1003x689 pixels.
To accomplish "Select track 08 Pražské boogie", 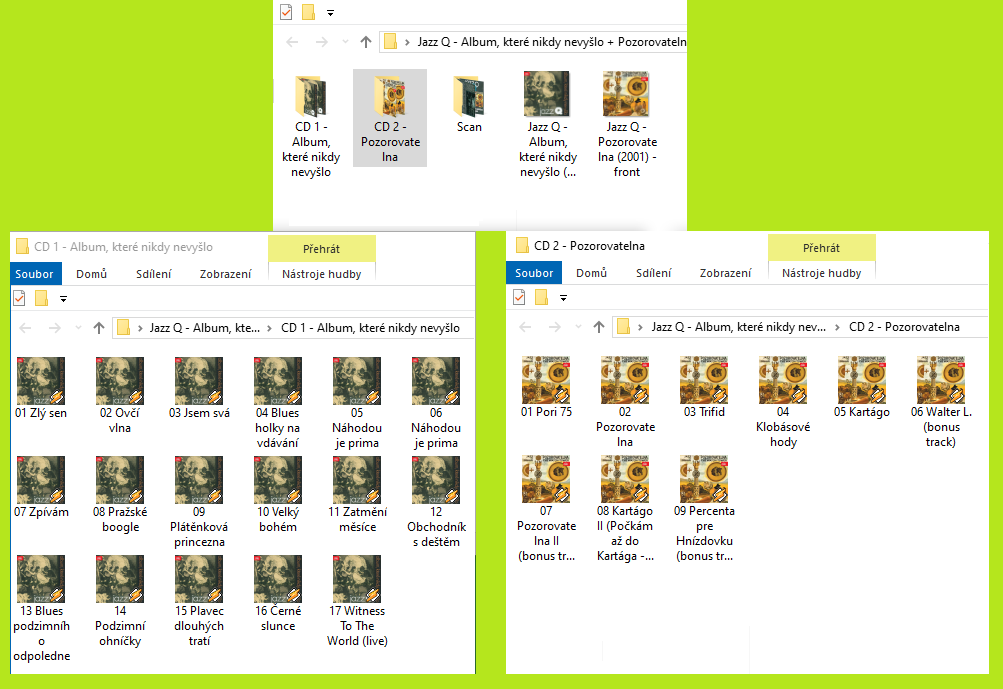I will tap(120, 495).
